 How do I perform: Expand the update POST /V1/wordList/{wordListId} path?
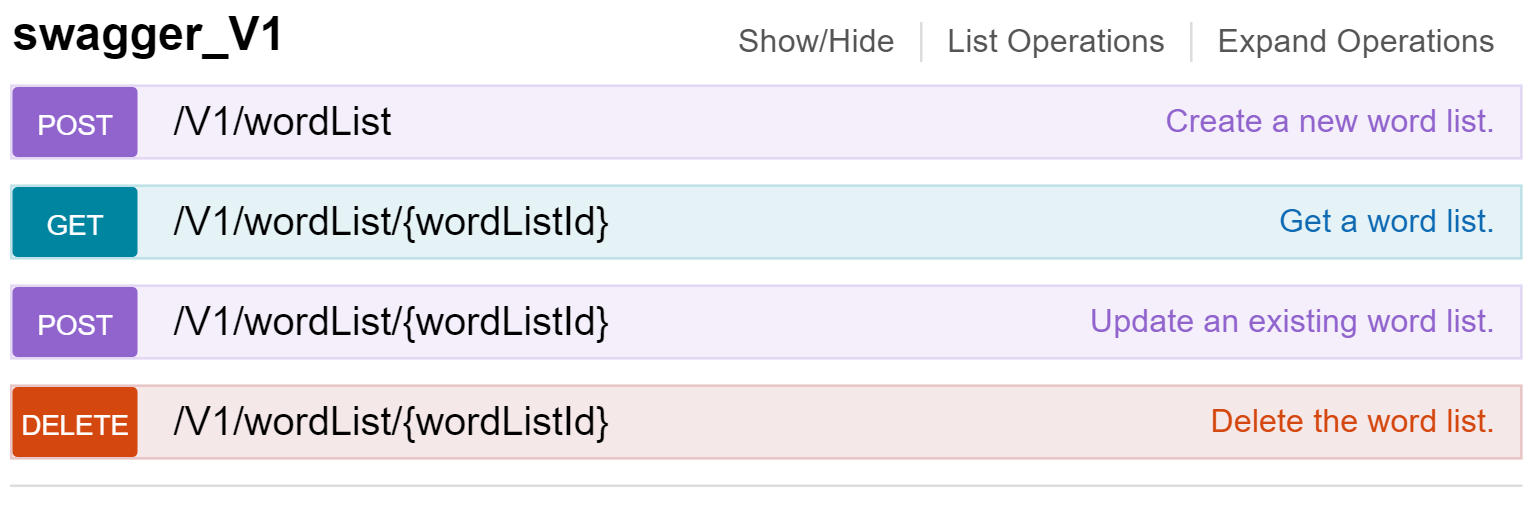391,322
